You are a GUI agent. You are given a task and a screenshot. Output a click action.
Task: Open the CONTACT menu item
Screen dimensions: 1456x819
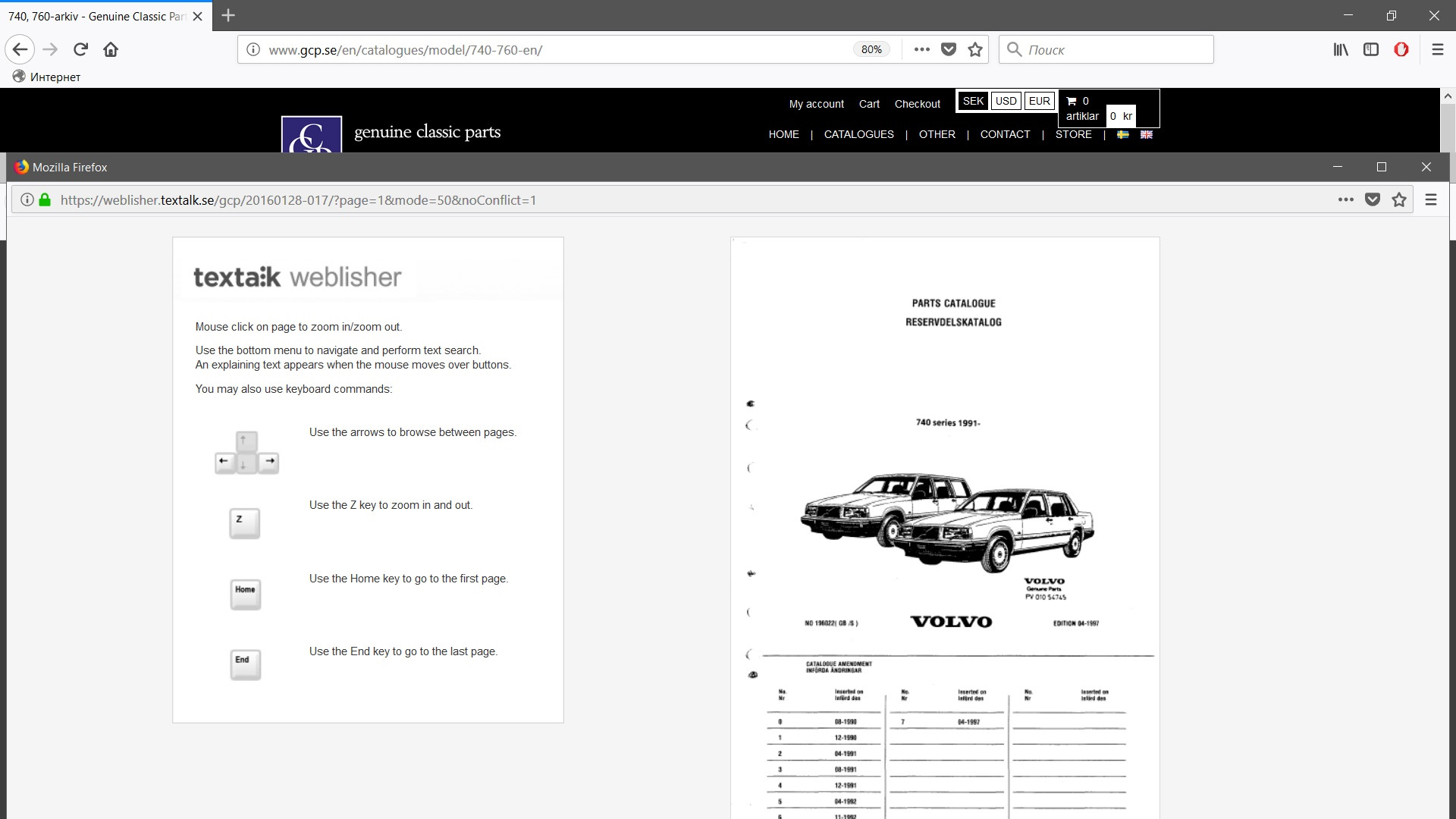coord(1005,134)
